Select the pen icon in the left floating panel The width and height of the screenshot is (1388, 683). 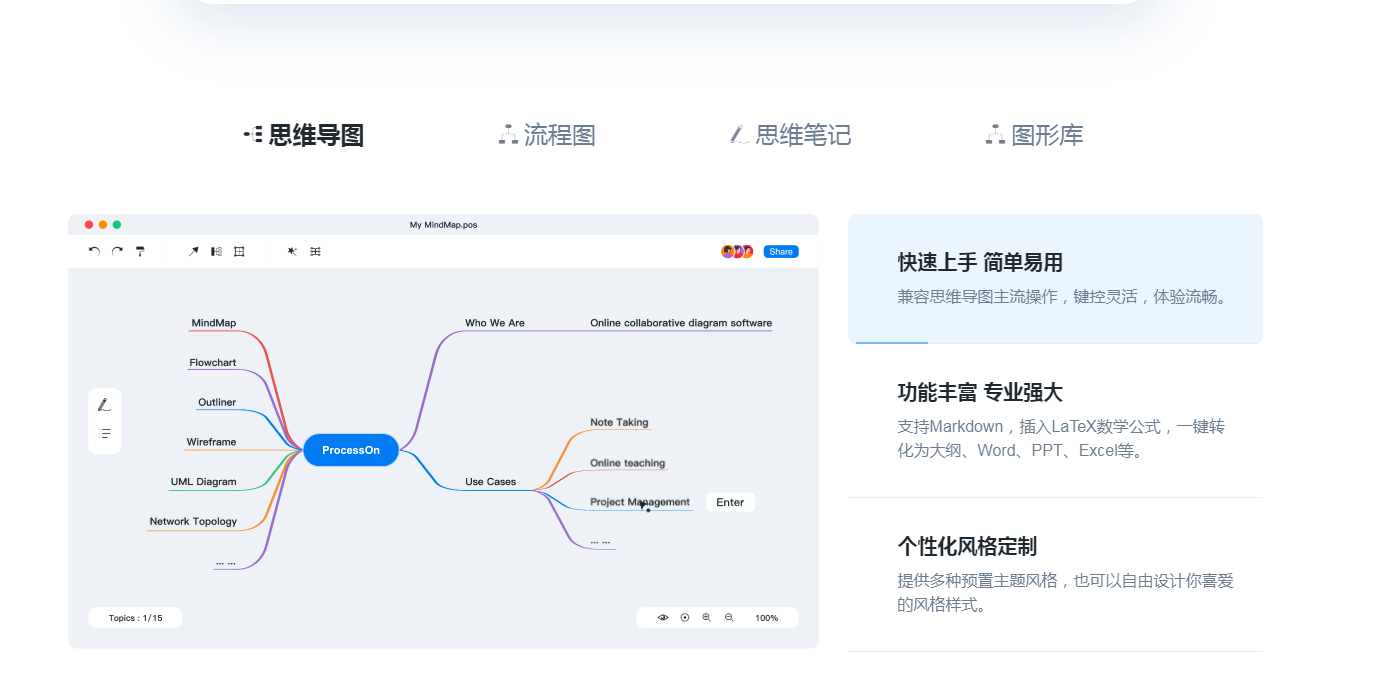[x=104, y=405]
